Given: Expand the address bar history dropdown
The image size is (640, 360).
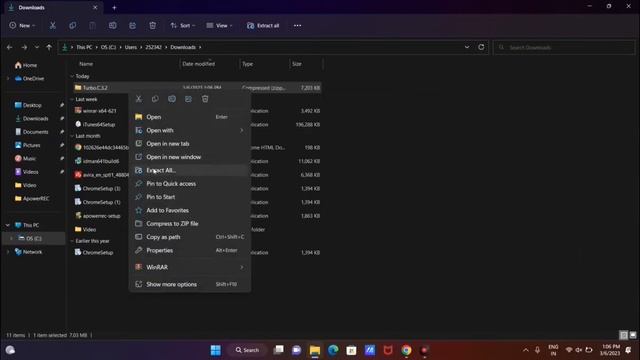Looking at the screenshot, I should [467, 47].
